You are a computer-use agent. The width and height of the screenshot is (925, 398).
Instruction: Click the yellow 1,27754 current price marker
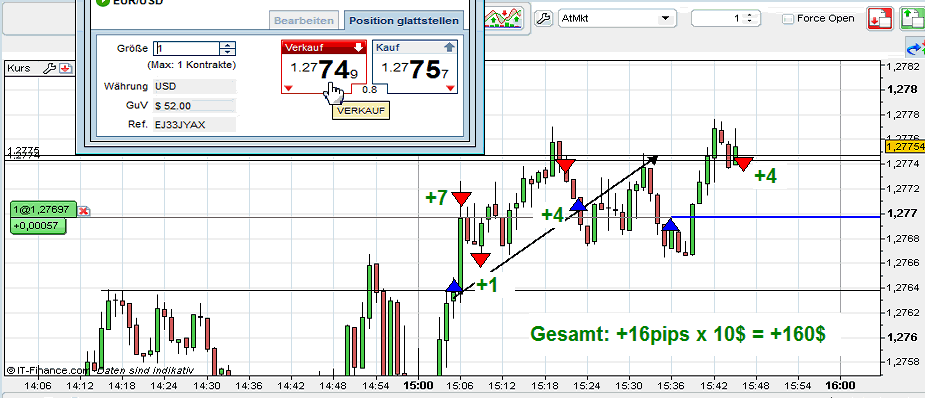pyautogui.click(x=905, y=146)
